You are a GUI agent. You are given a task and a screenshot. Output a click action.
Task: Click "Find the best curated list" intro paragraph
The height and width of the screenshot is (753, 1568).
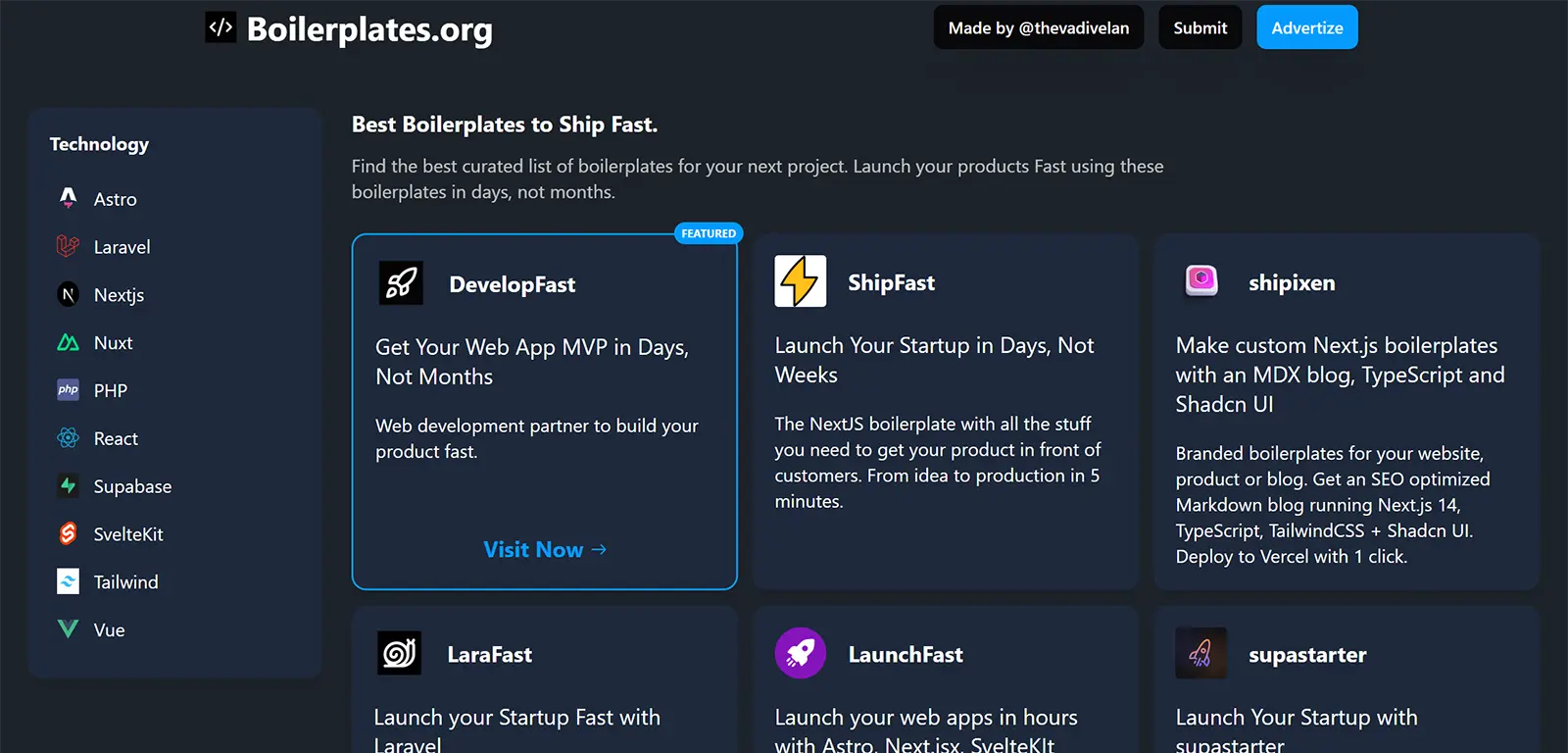pos(758,178)
